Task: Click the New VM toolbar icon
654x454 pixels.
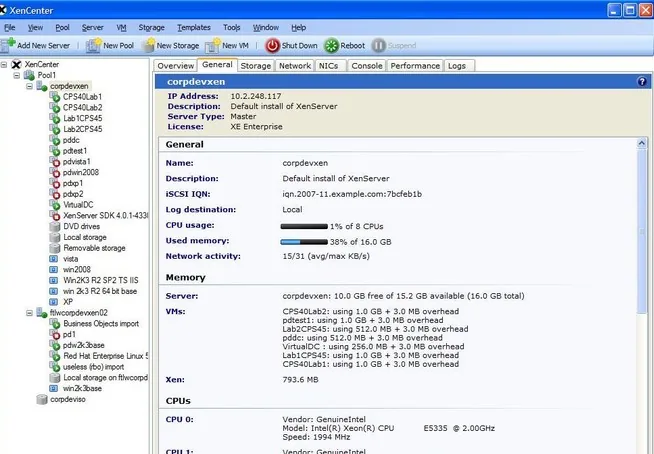Action: (x=213, y=45)
